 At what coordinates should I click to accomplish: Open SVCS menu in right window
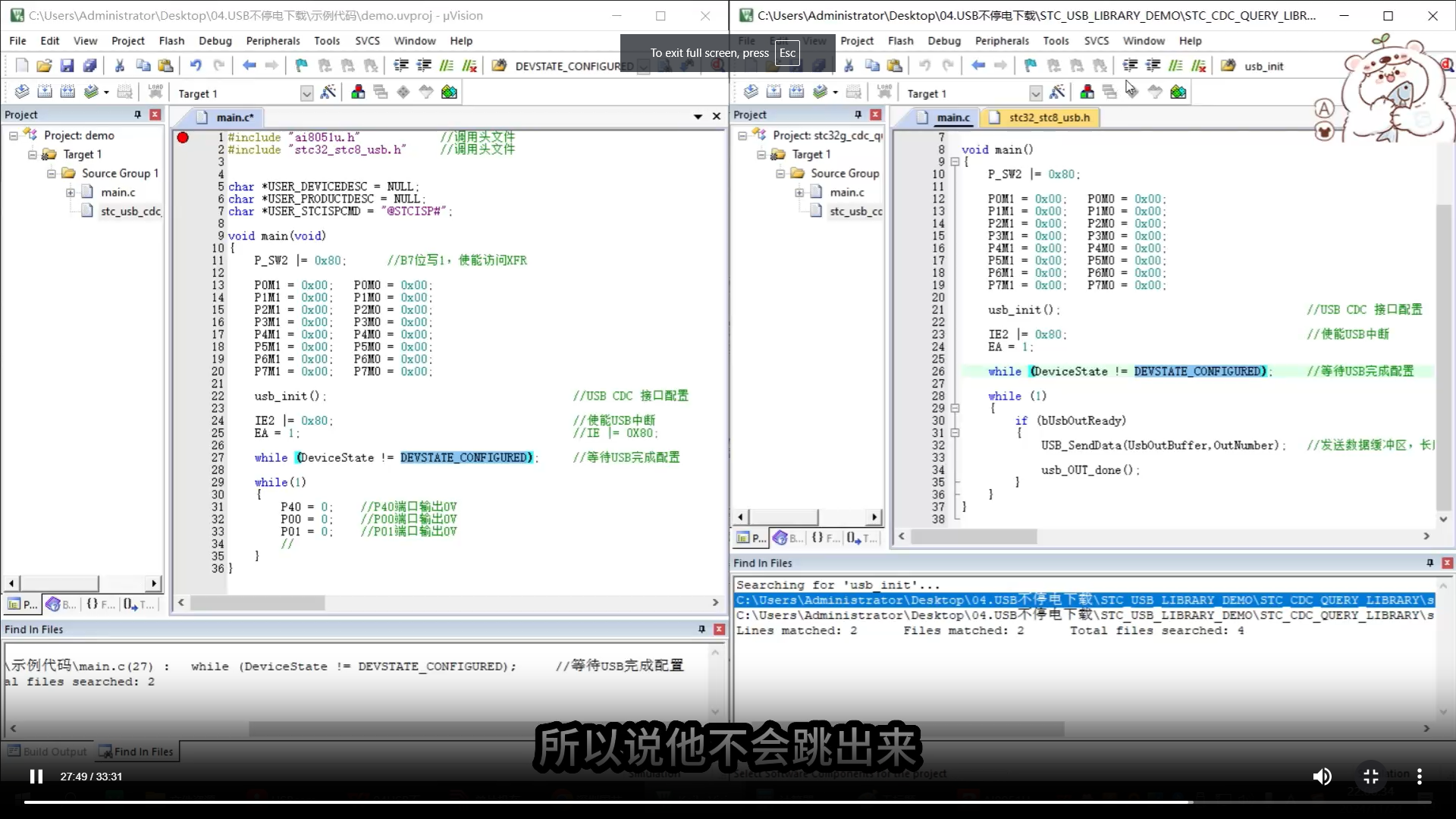pyautogui.click(x=1096, y=41)
